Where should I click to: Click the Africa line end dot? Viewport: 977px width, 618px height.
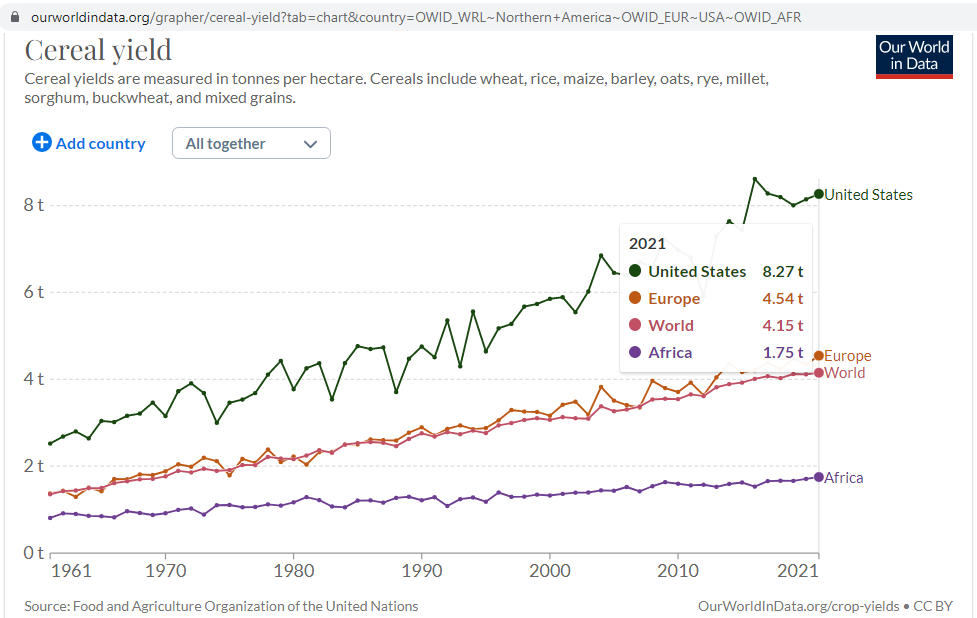point(819,477)
